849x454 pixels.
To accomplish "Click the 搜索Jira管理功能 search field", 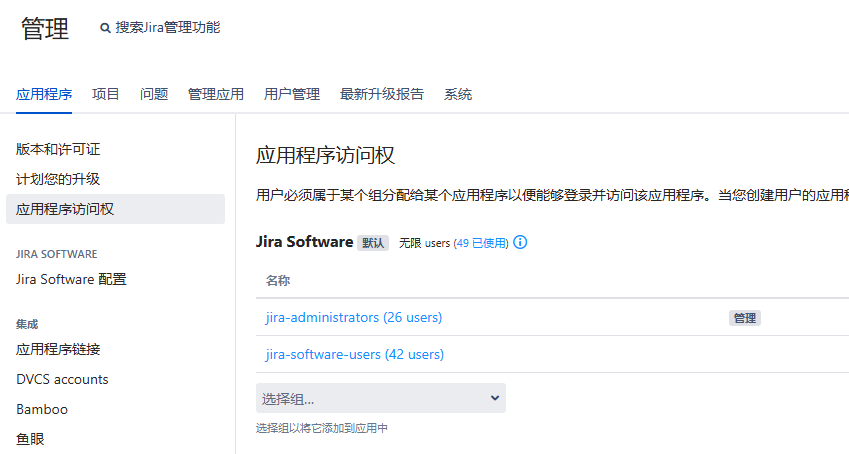I will click(168, 28).
